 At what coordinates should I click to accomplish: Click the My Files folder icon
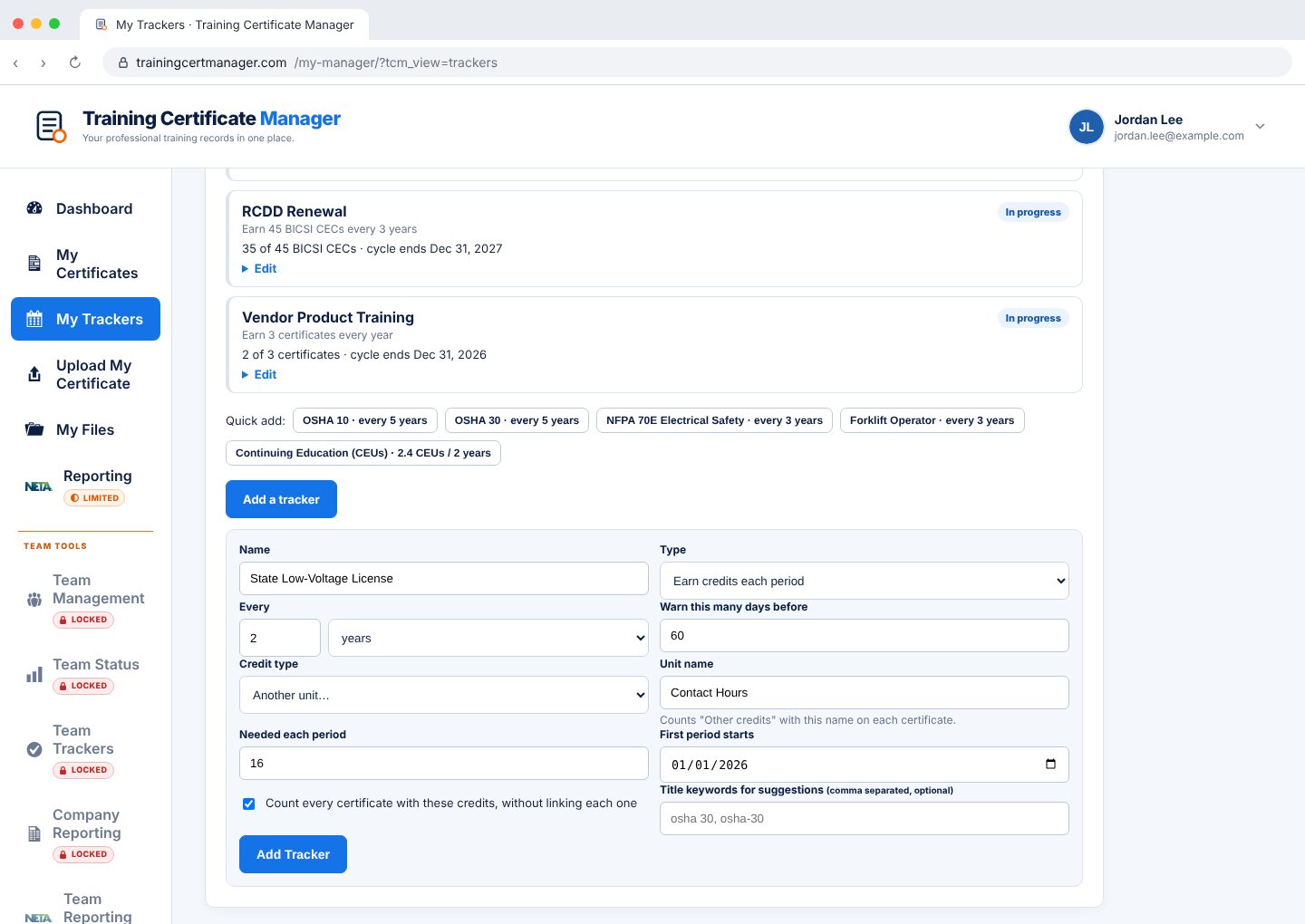(x=34, y=429)
